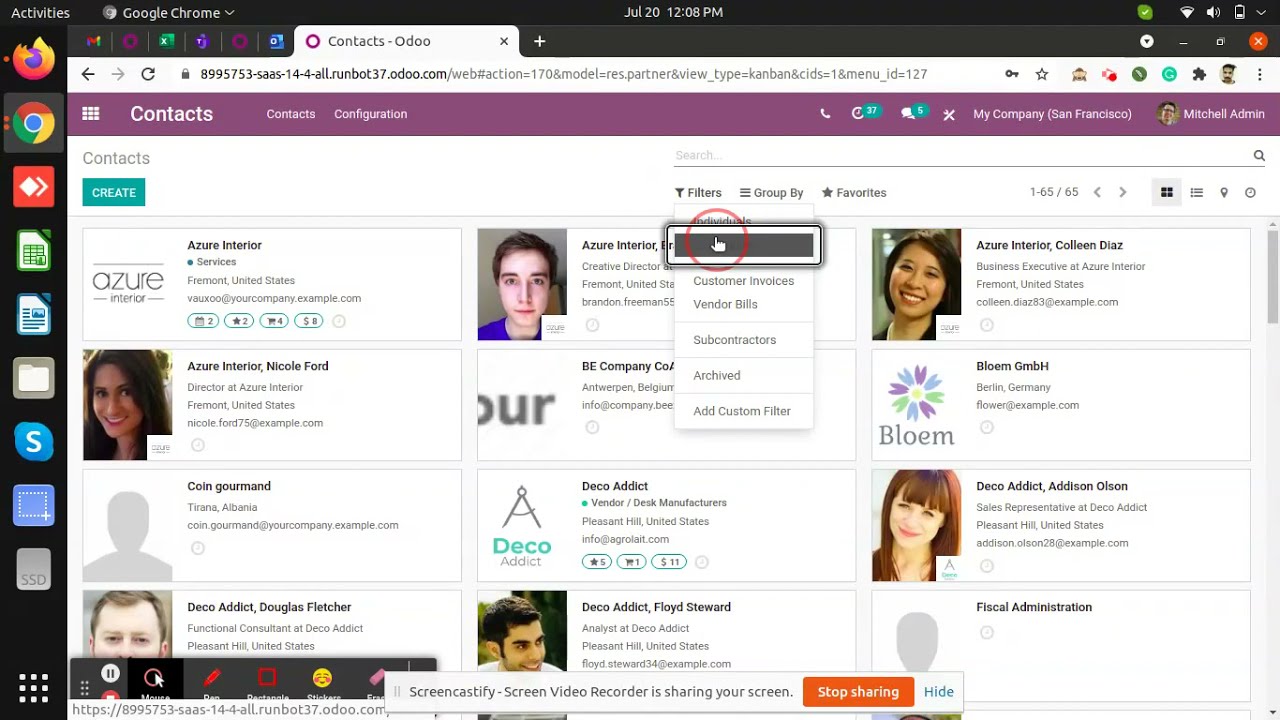Open activities clock icon with 37 badge
Viewport: 1280px width, 720px height.
coord(864,113)
